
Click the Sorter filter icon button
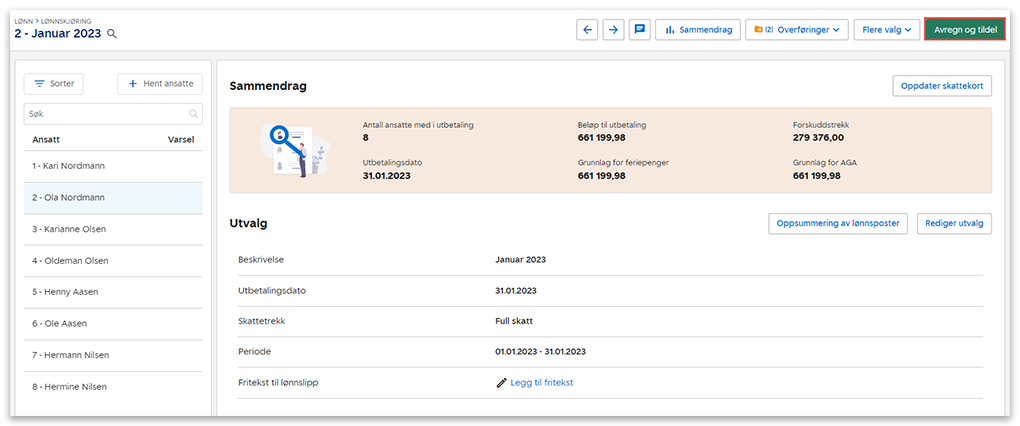pos(55,84)
